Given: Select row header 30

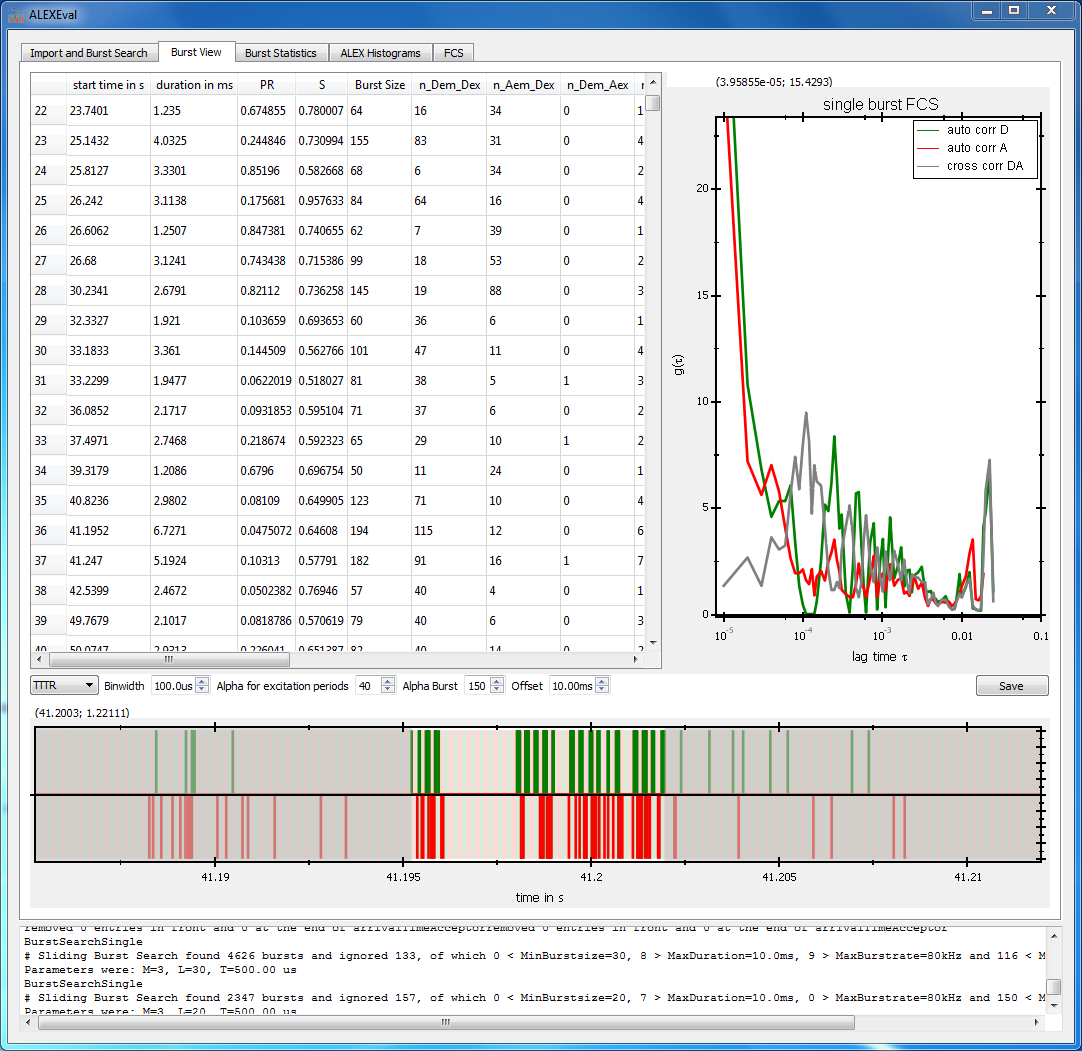Looking at the screenshot, I should [x=48, y=351].
